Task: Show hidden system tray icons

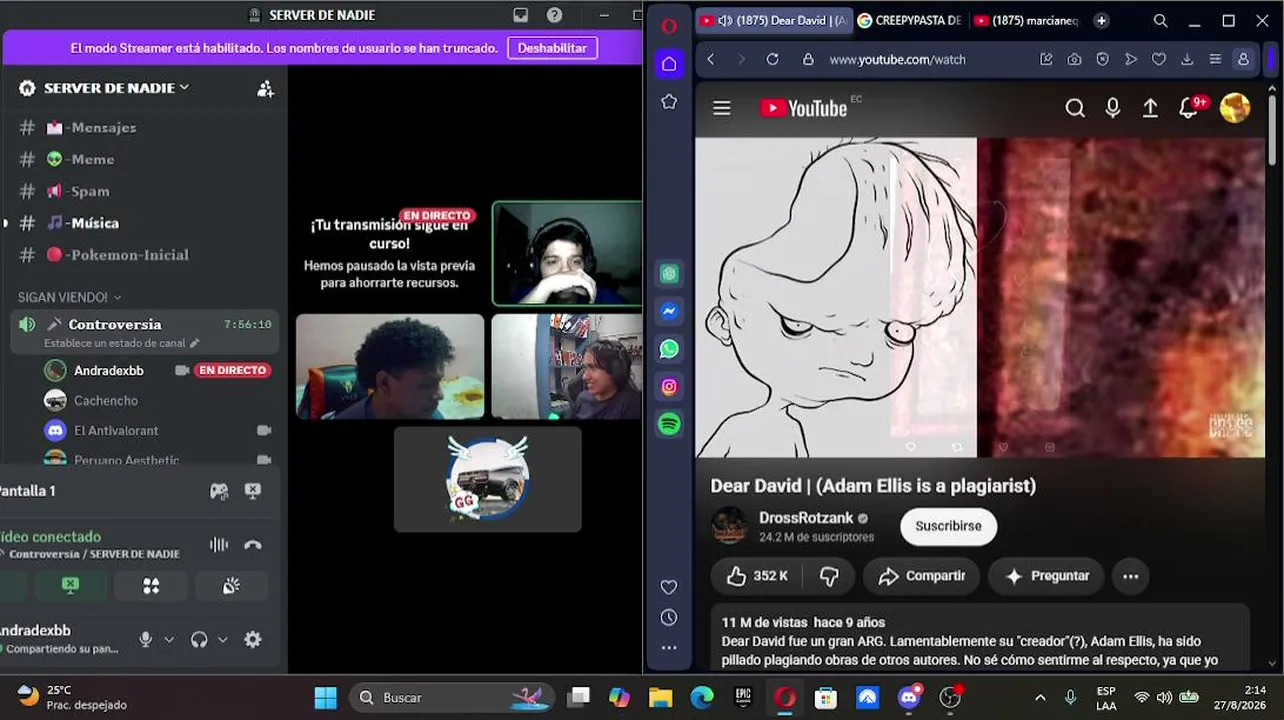Action: [x=1040, y=698]
